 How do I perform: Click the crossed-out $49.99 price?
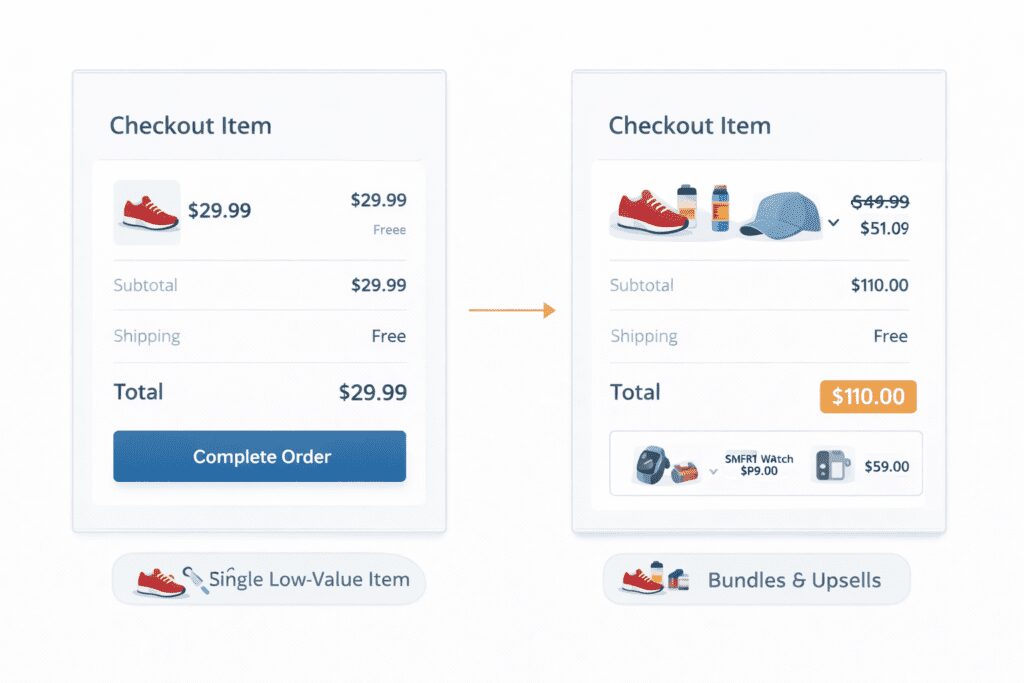click(x=879, y=202)
